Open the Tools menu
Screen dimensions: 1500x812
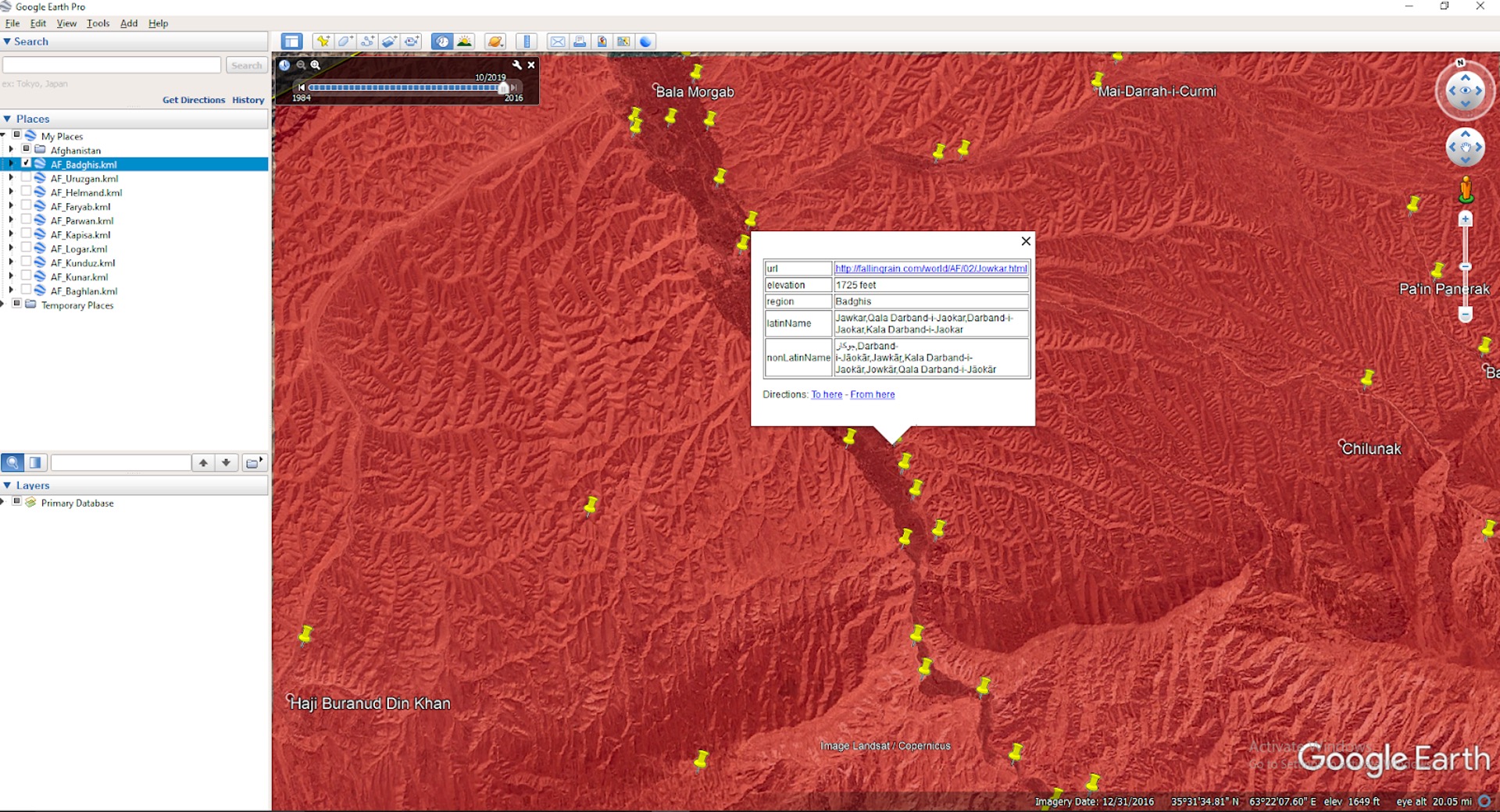coord(98,23)
